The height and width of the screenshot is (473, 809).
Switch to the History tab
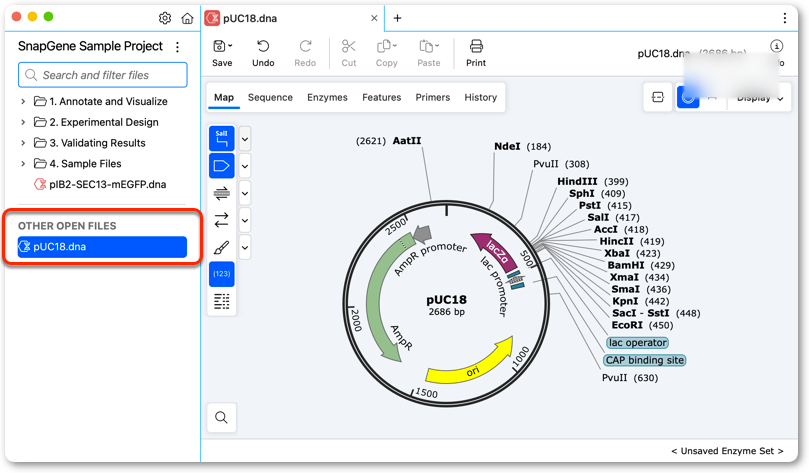tap(480, 97)
